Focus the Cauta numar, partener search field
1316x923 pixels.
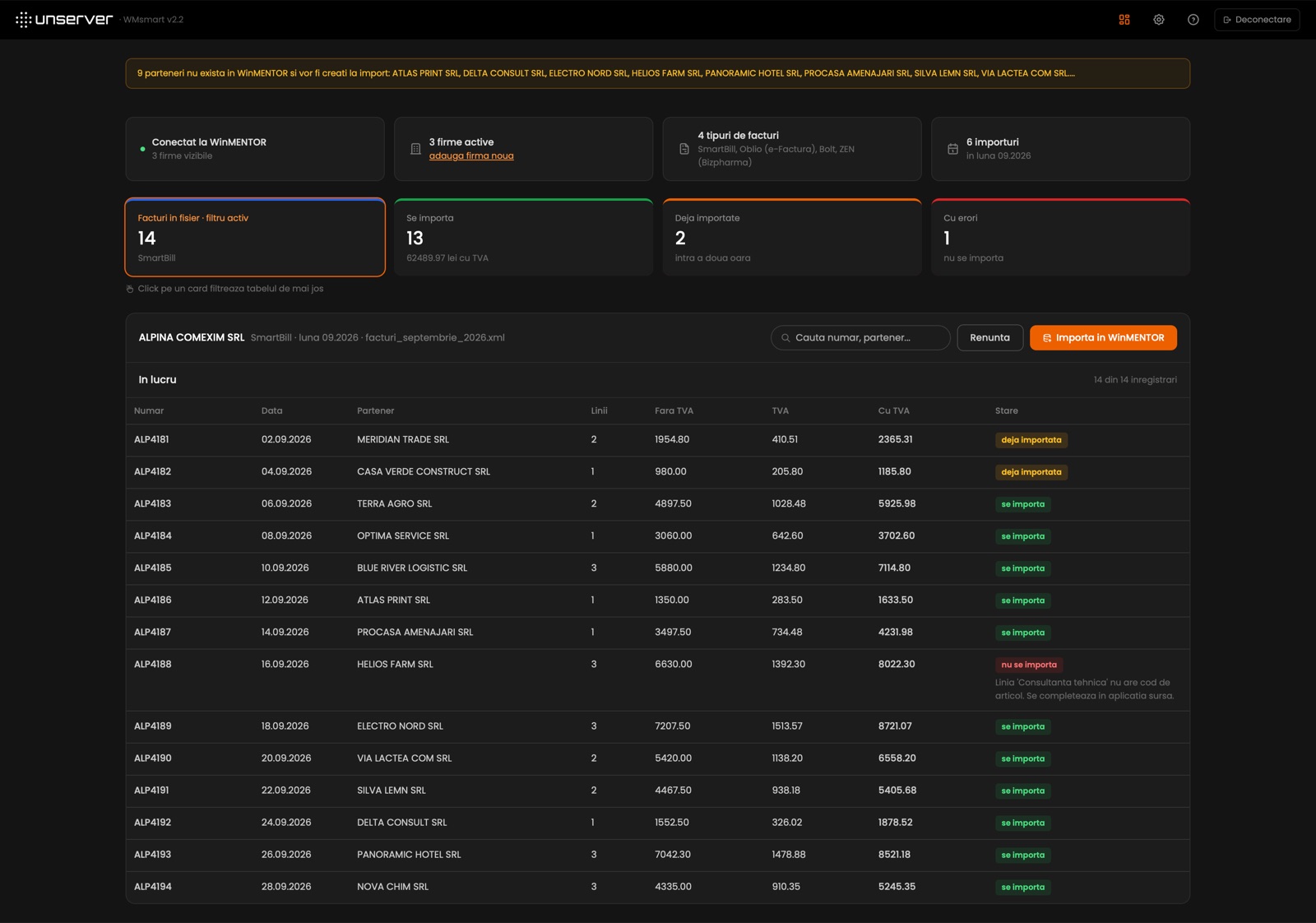pyautogui.click(x=860, y=338)
